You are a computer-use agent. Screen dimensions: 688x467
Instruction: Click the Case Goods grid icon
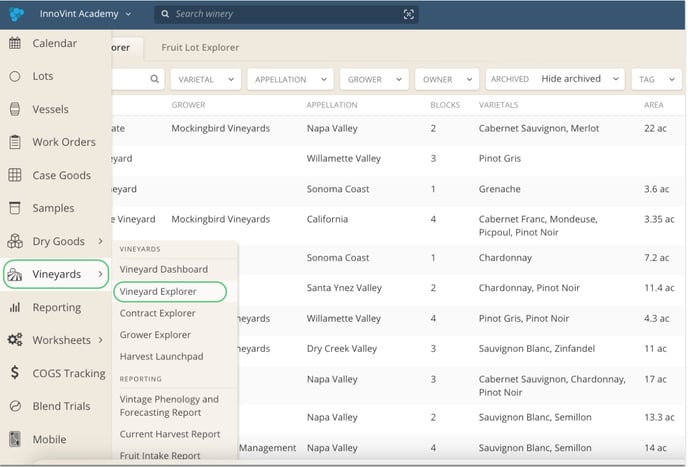click(15, 175)
